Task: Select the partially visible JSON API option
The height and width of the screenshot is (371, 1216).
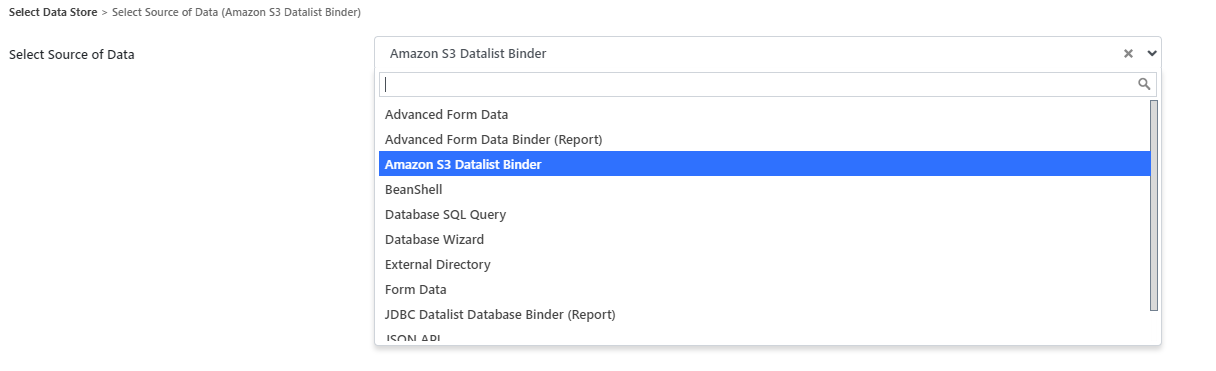Action: coord(764,336)
